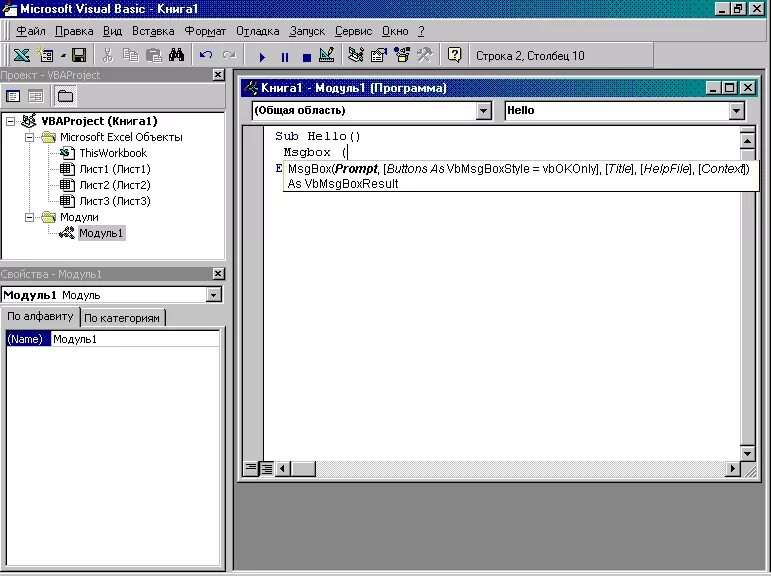Collapse the Microsoft Excel Объекты folder
Viewport: 771px width, 576px height.
tap(30, 137)
